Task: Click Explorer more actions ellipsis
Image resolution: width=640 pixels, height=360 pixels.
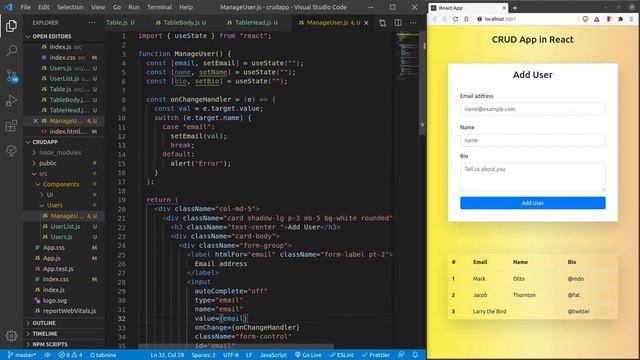Action: (92, 23)
